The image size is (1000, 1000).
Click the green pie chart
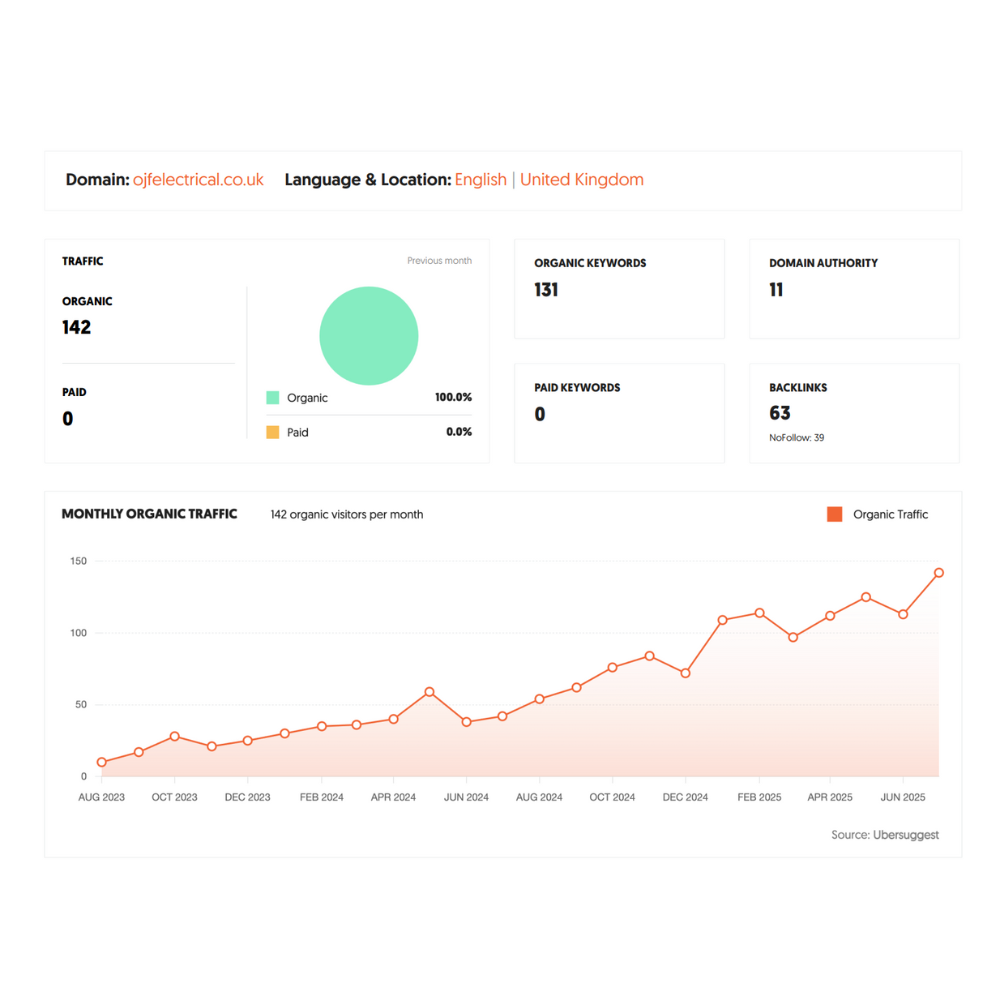369,336
